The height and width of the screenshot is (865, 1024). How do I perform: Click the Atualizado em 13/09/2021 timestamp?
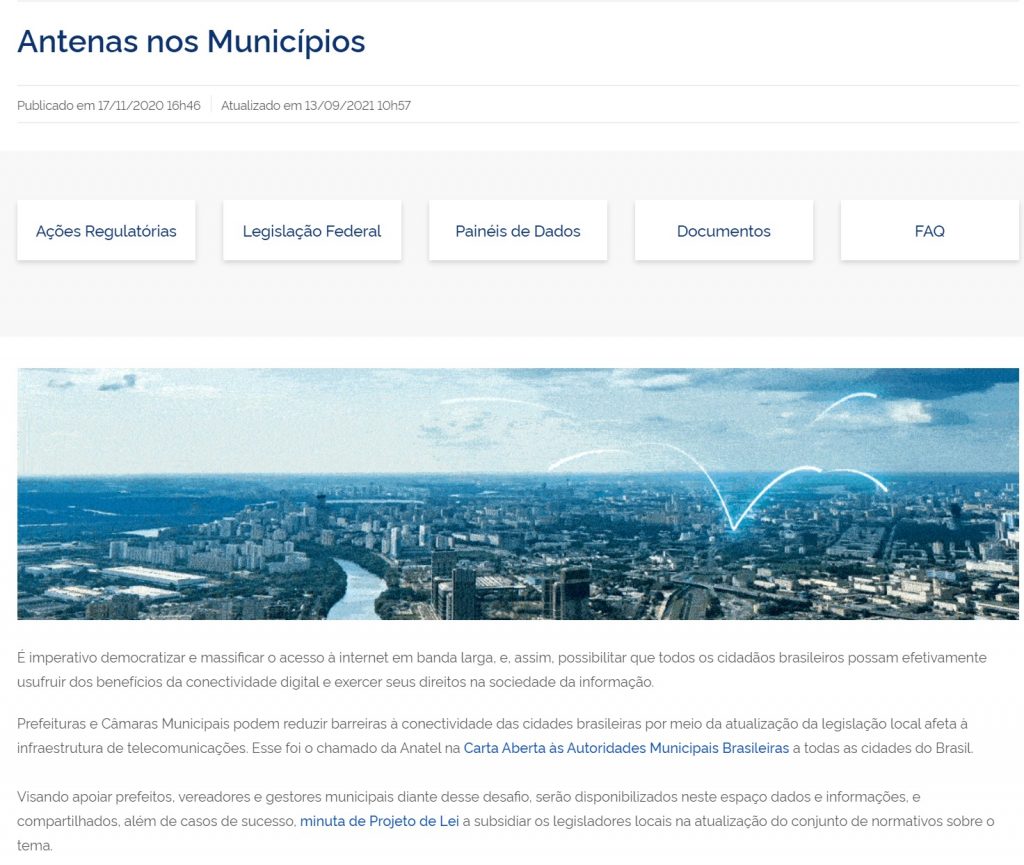pos(316,105)
